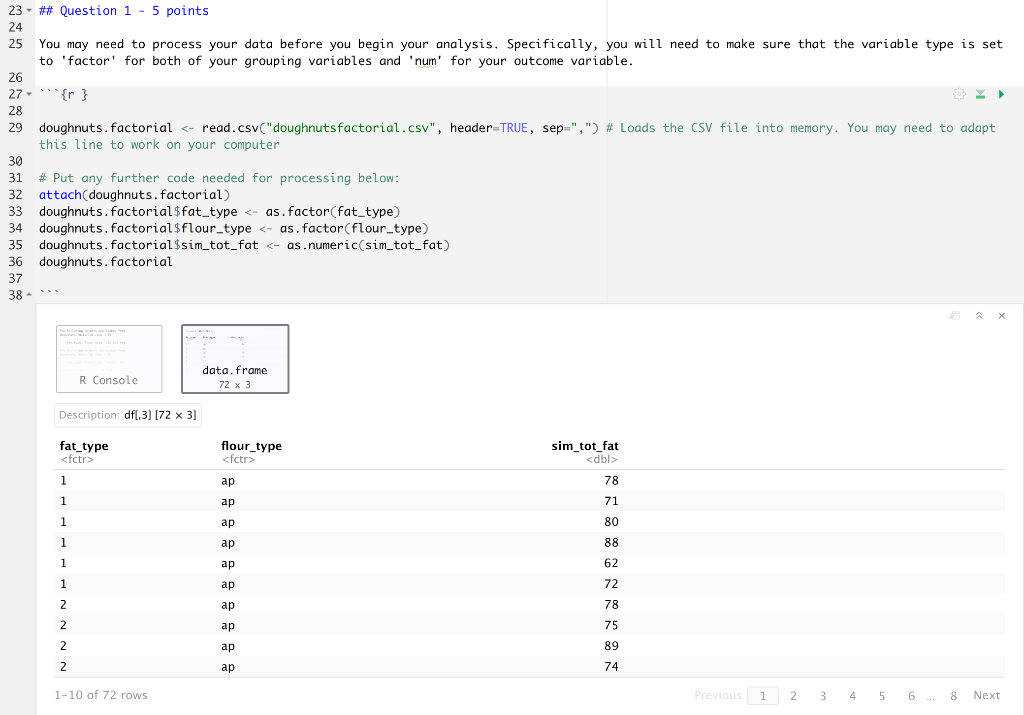
Task: Click the Question 1 - 5 points heading
Action: [x=124, y=11]
